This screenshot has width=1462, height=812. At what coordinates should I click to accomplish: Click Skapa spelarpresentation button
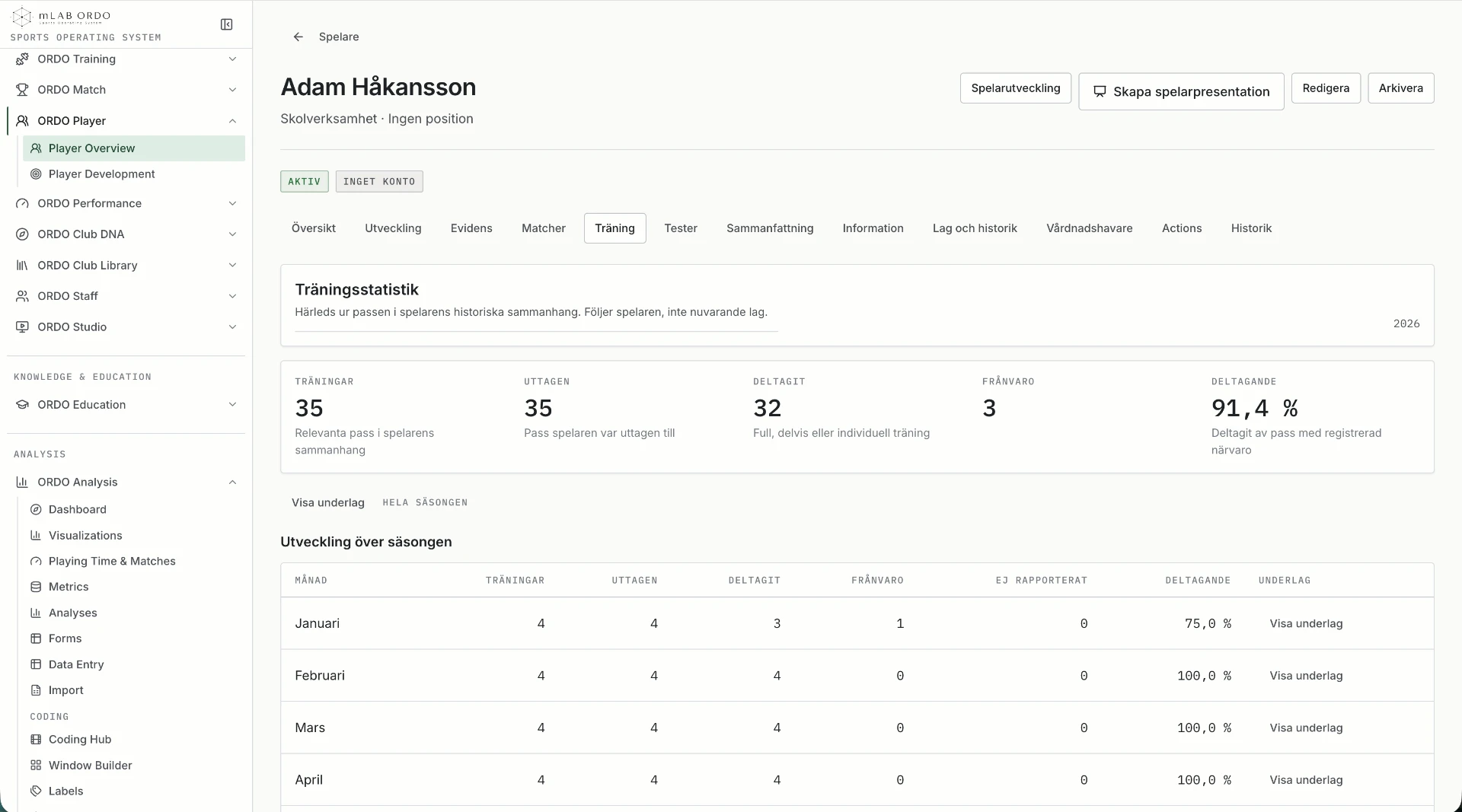[1181, 92]
